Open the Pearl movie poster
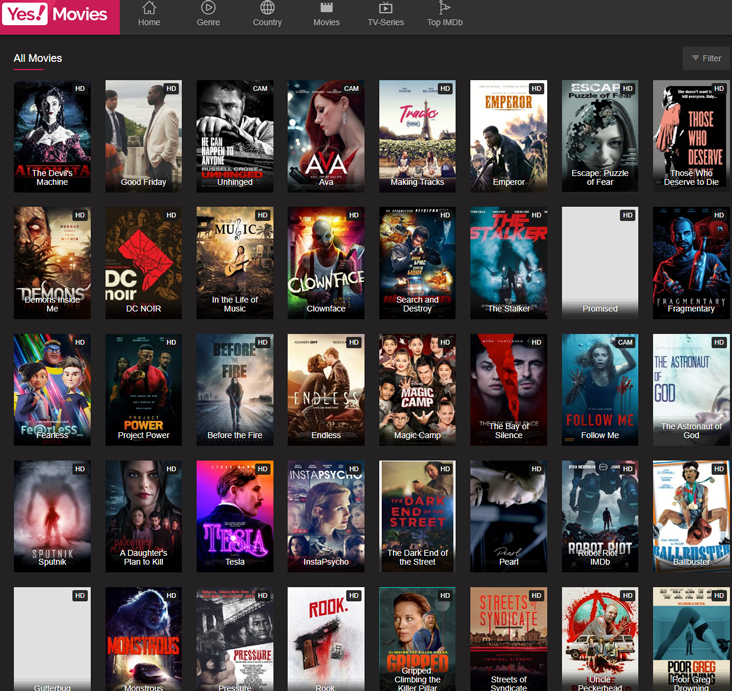 click(x=508, y=516)
